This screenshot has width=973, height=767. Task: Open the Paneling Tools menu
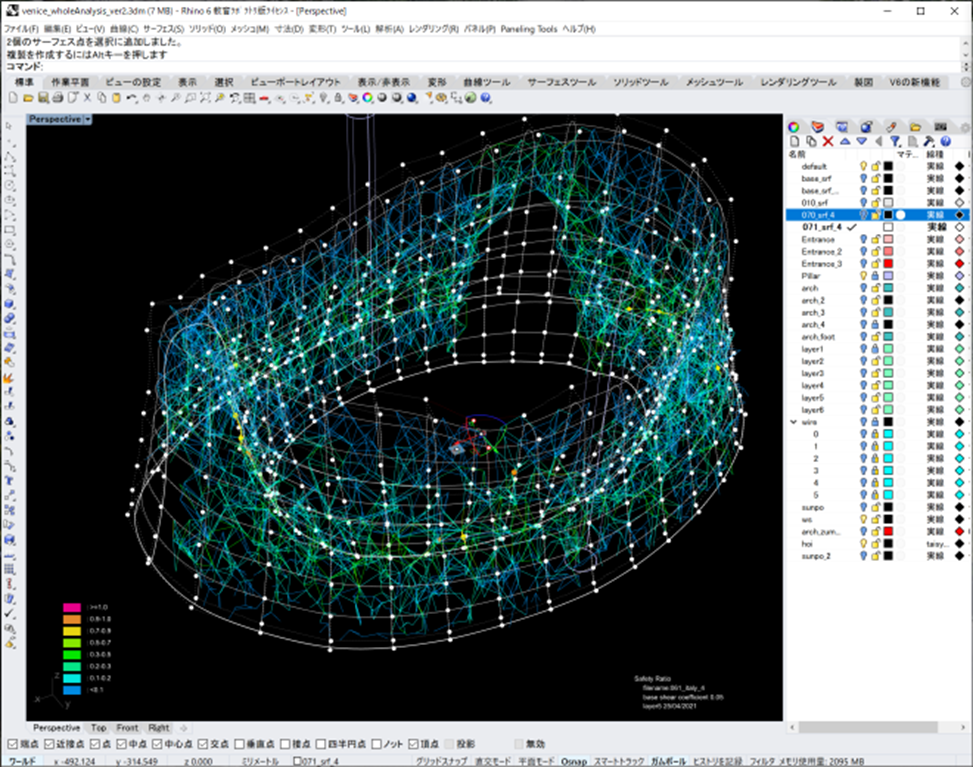point(529,29)
